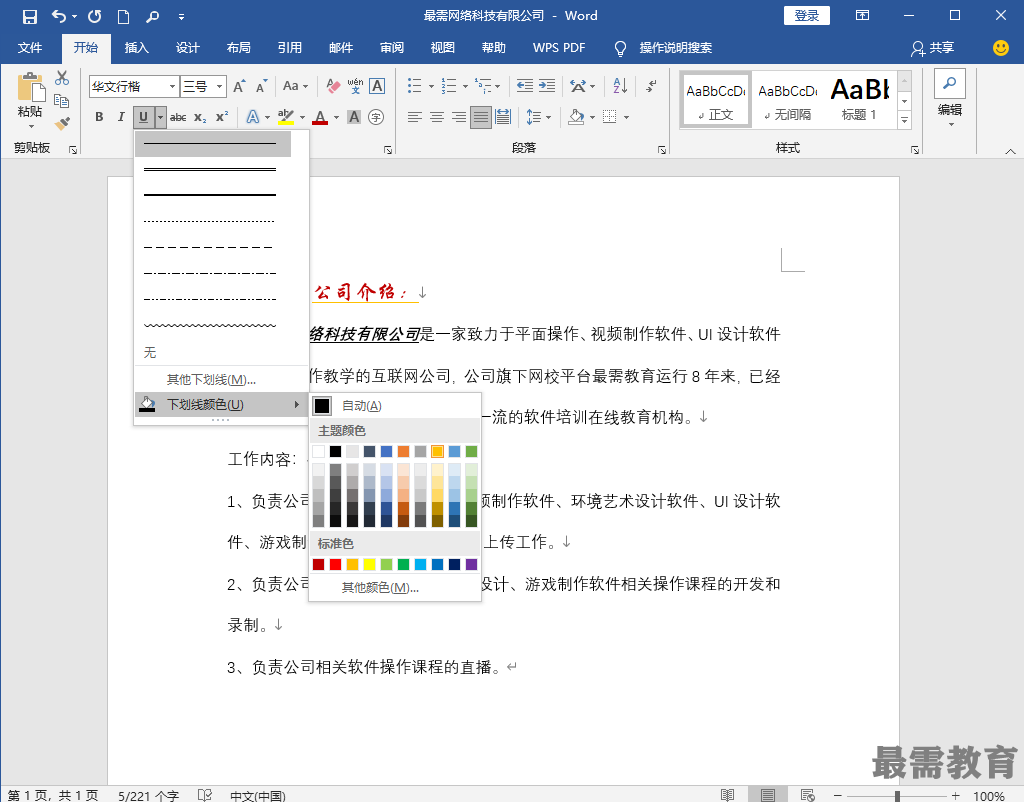Open the font name dropdown 华文行楷
This screenshot has width=1024, height=802.
172,86
